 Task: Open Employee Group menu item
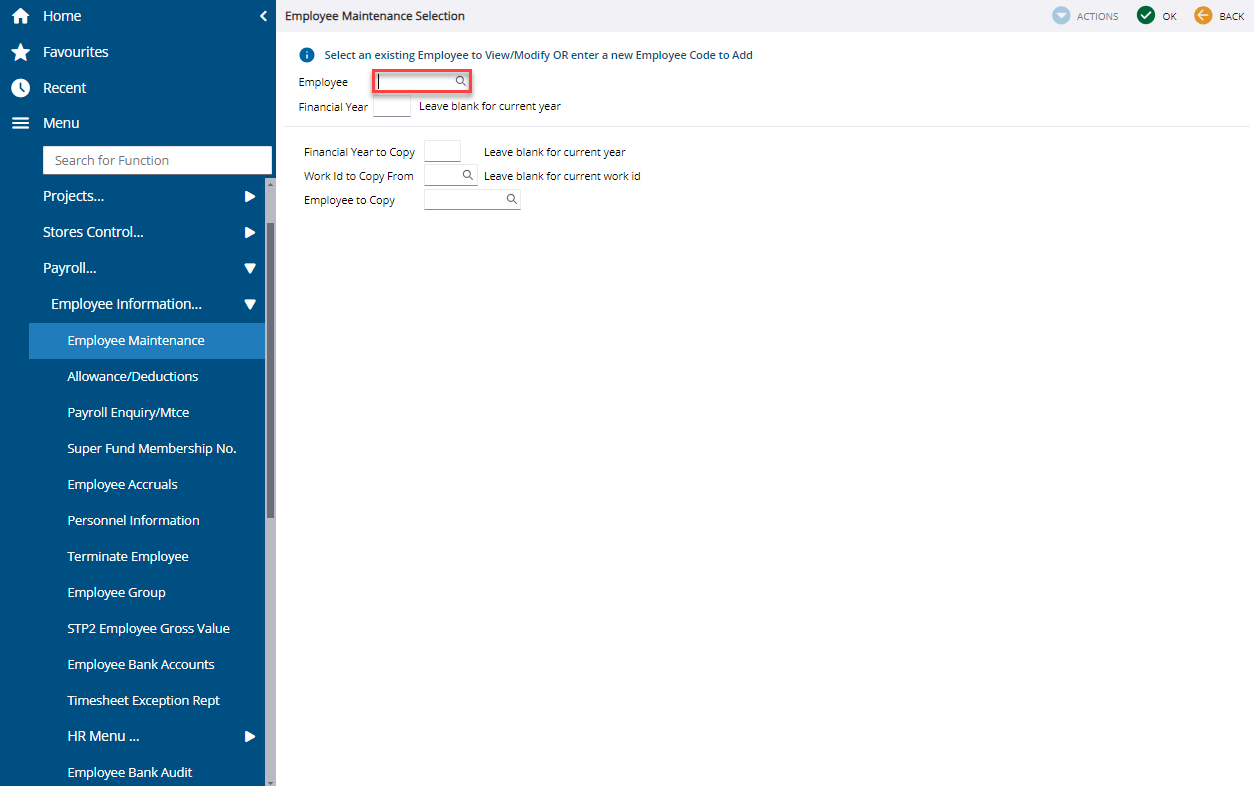coord(116,592)
